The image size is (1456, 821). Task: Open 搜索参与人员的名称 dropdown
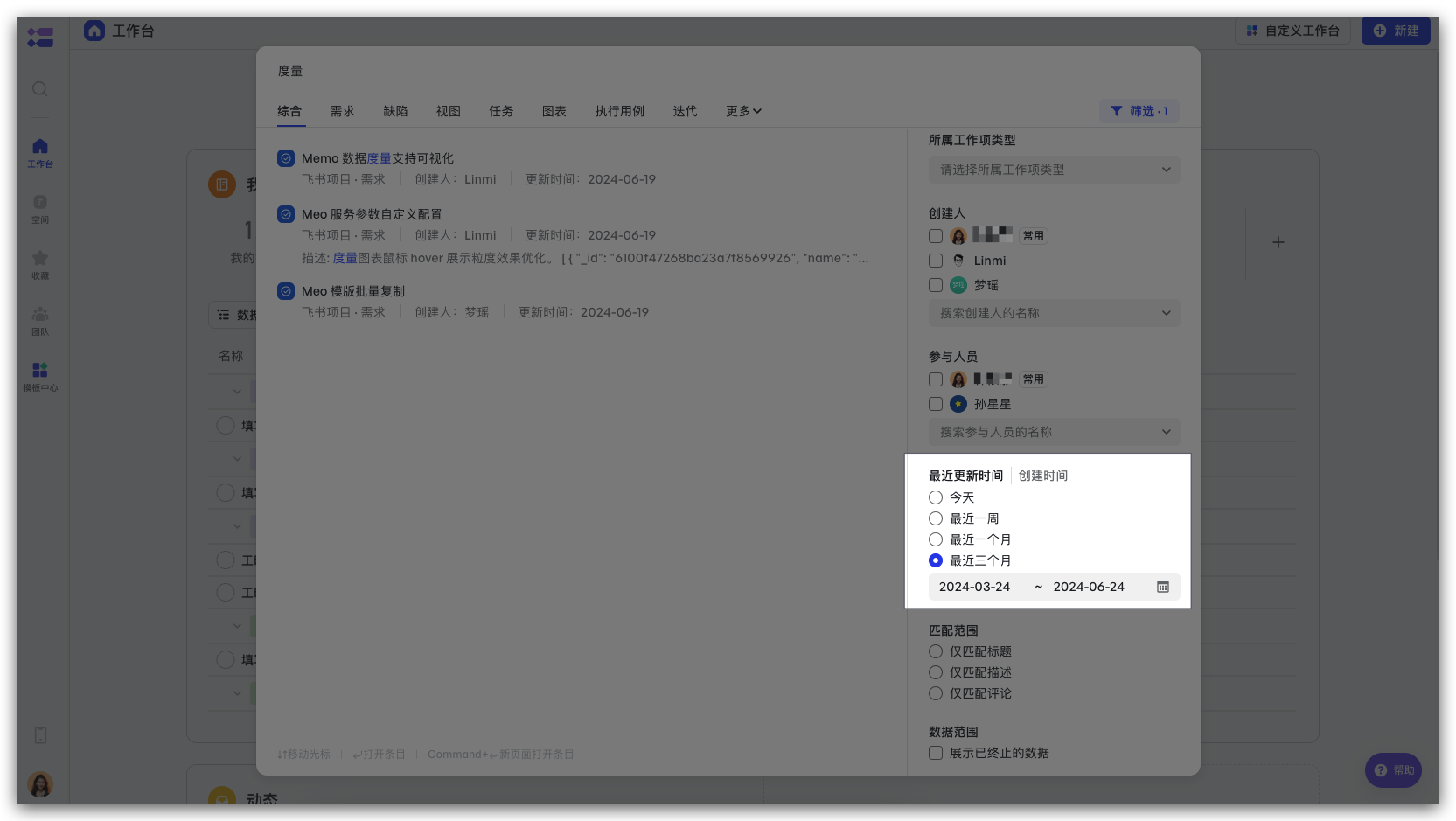pyautogui.click(x=1054, y=432)
